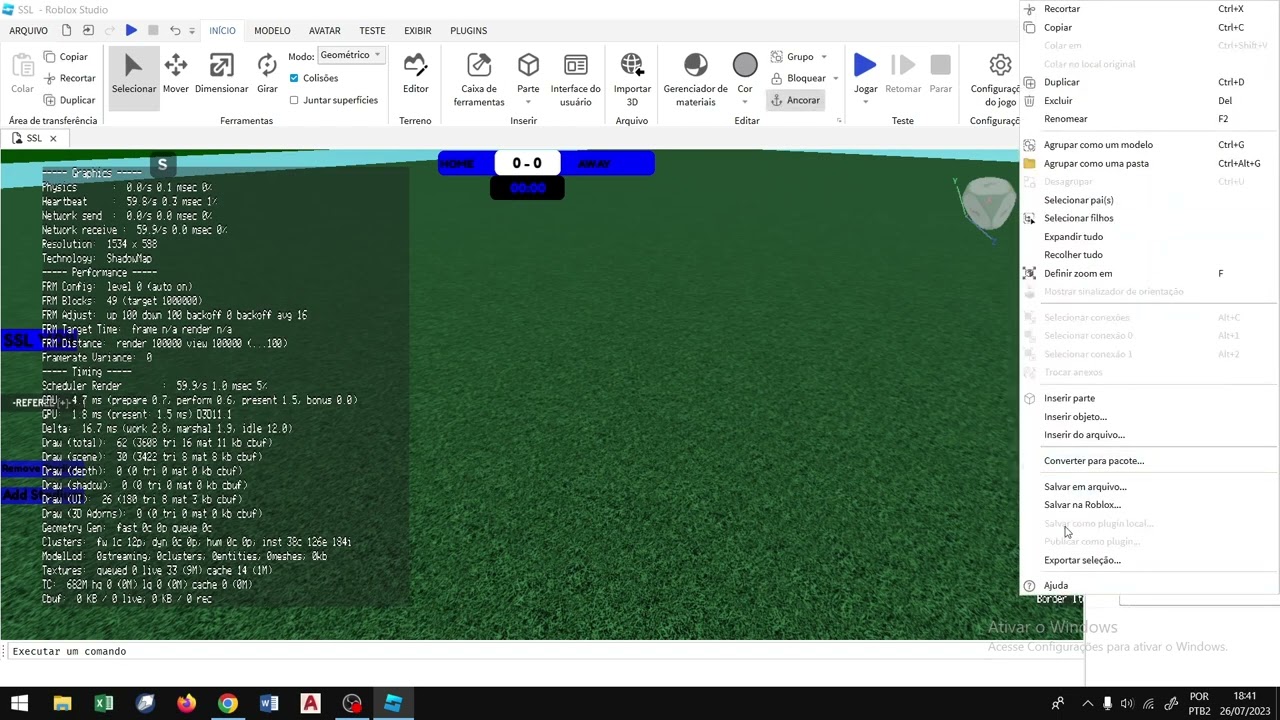1280x720 pixels.
Task: Open Caixa de ferramentas toolbox
Action: 479,80
